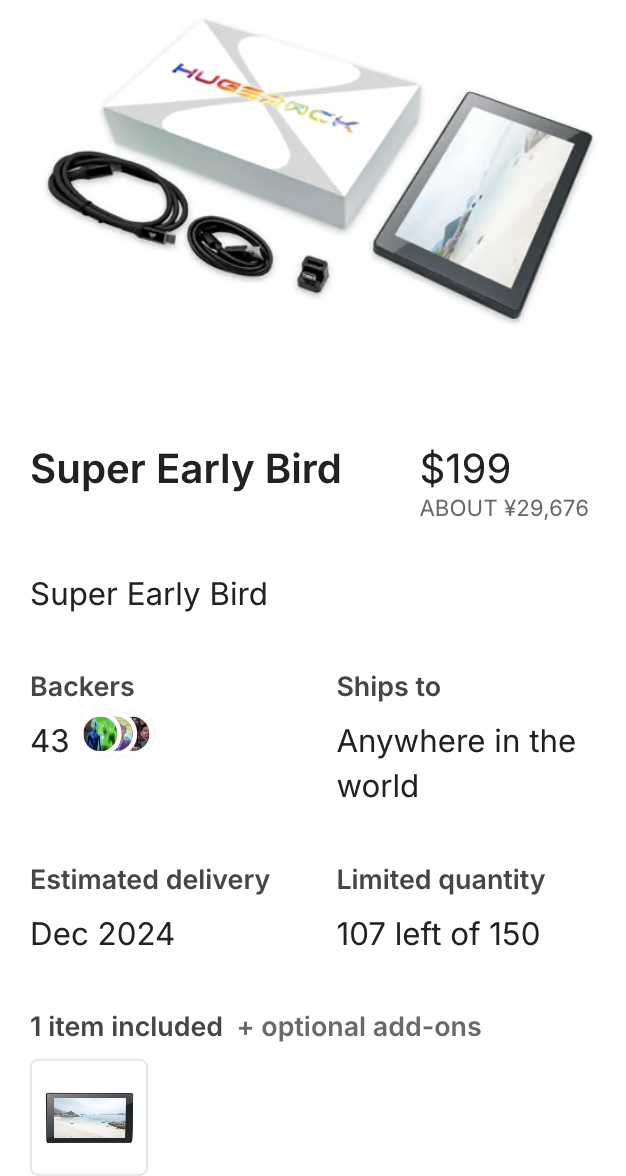Click the $199 pledge price
The image size is (626, 1176).
(465, 468)
